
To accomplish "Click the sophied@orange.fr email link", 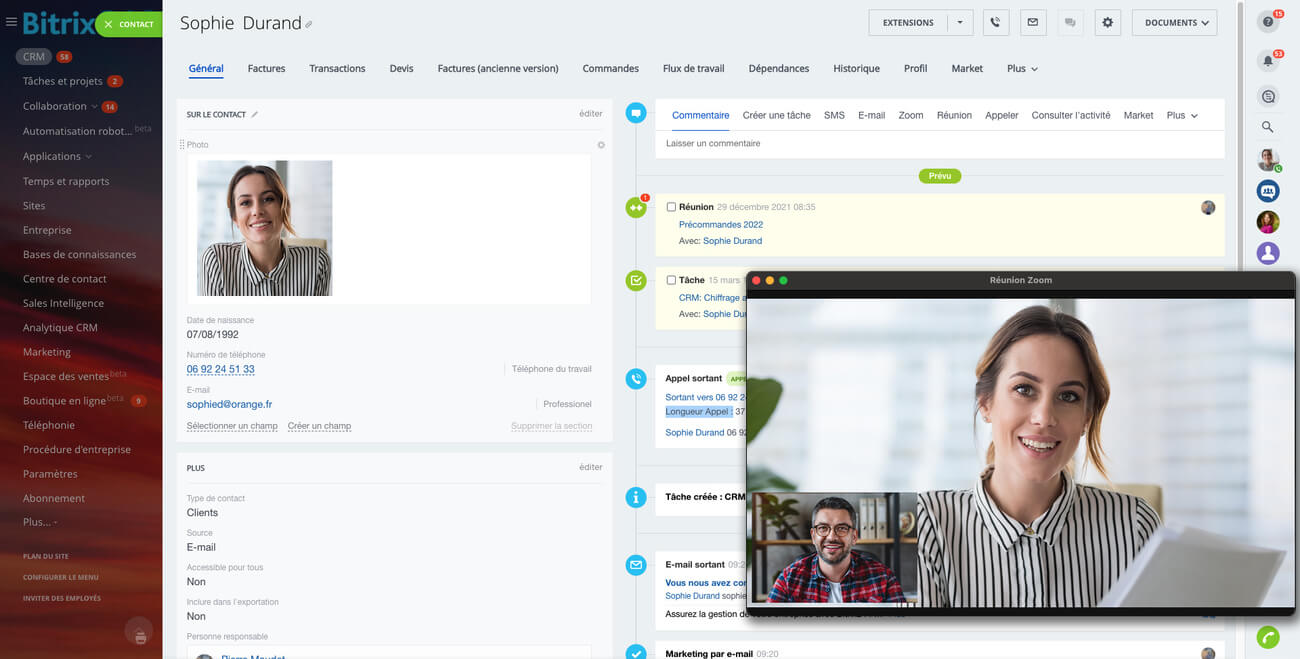I will [229, 405].
